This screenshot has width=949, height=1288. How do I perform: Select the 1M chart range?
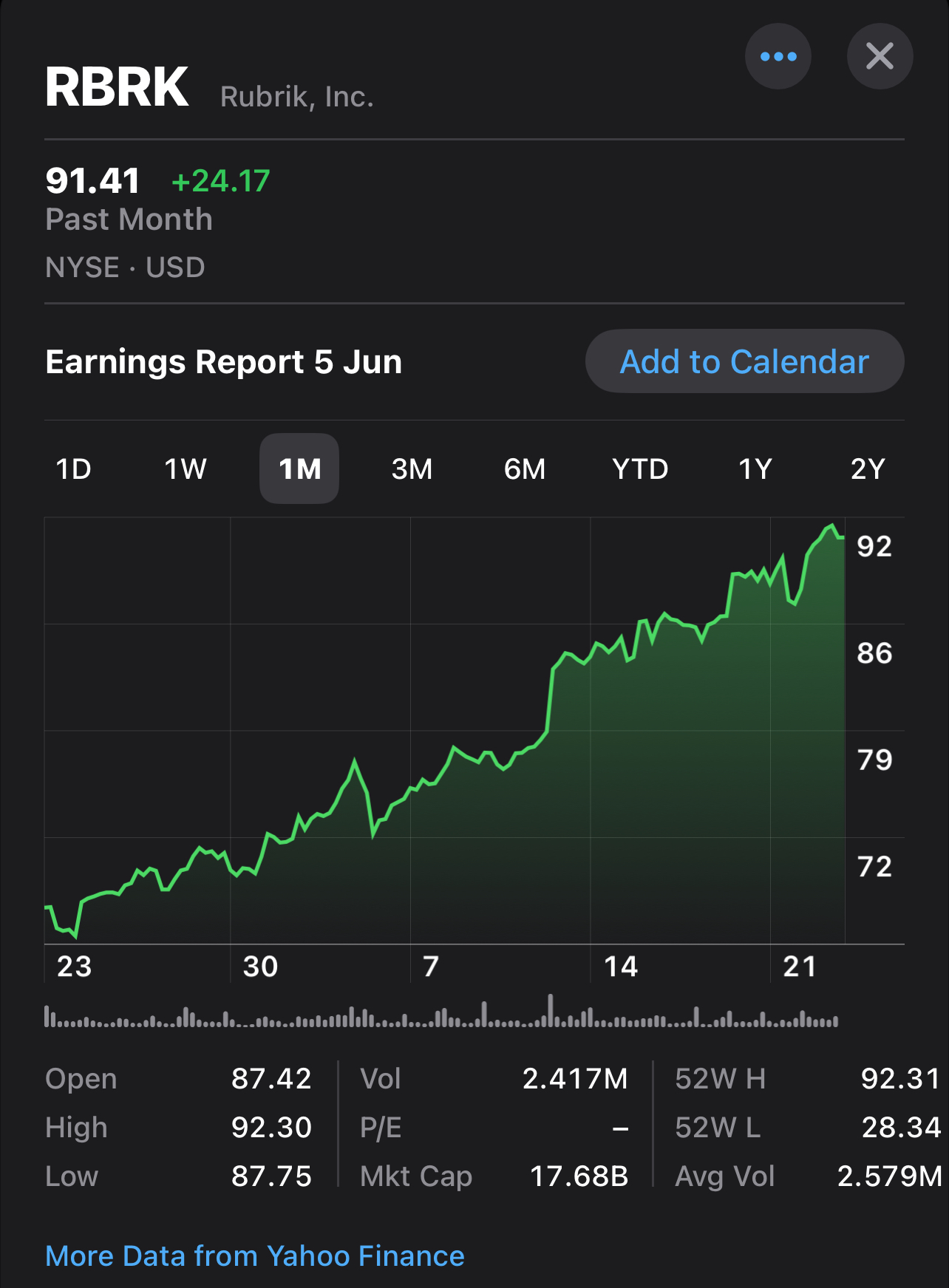(299, 468)
